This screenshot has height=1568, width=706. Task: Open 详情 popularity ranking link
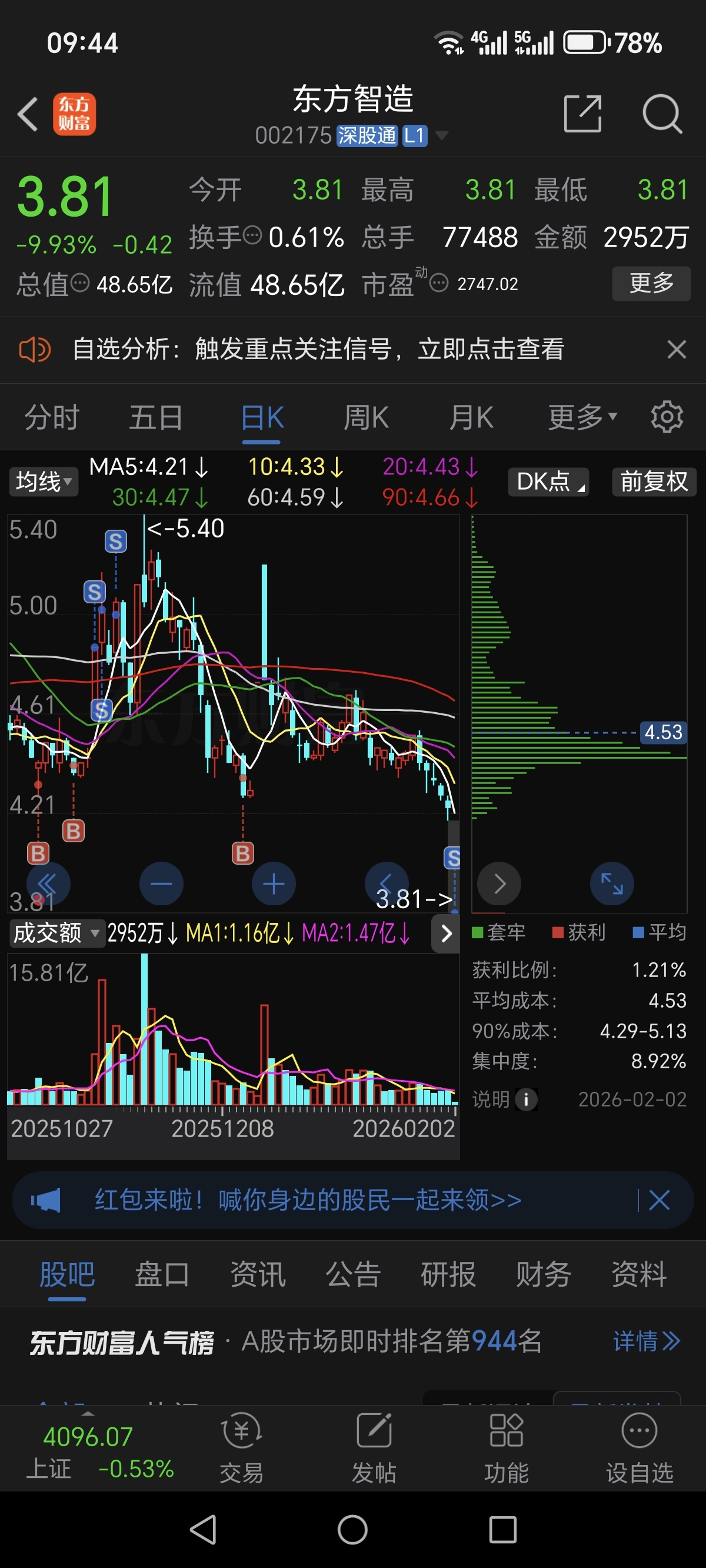647,1341
